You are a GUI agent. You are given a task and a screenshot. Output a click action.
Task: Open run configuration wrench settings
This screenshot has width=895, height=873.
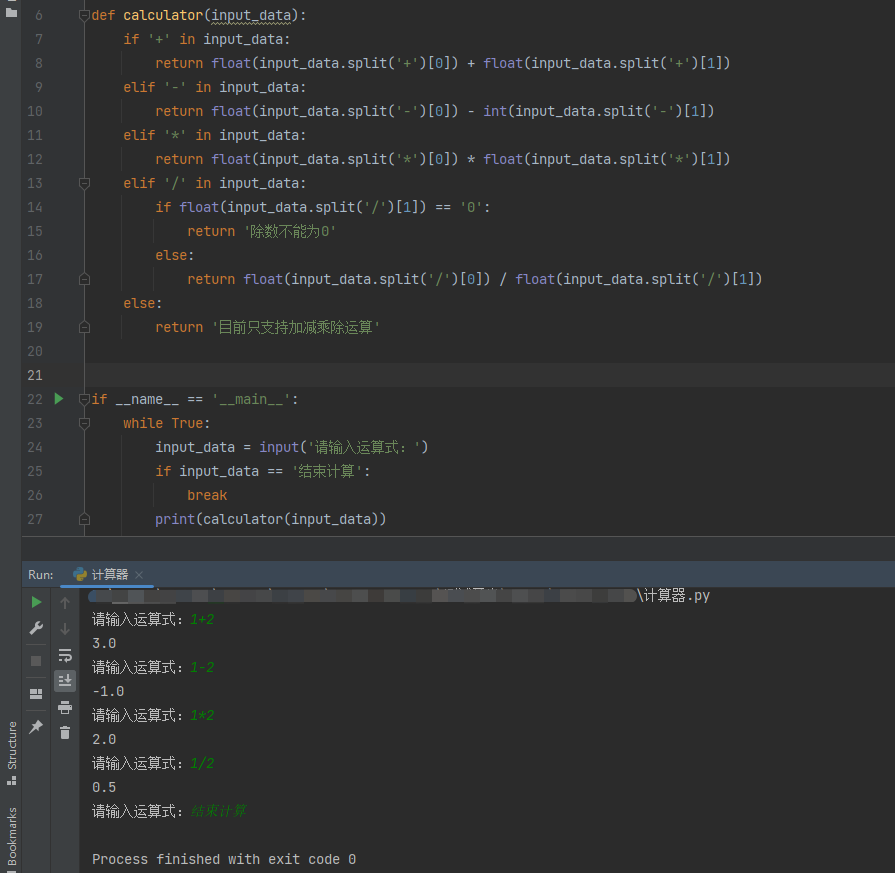point(36,628)
